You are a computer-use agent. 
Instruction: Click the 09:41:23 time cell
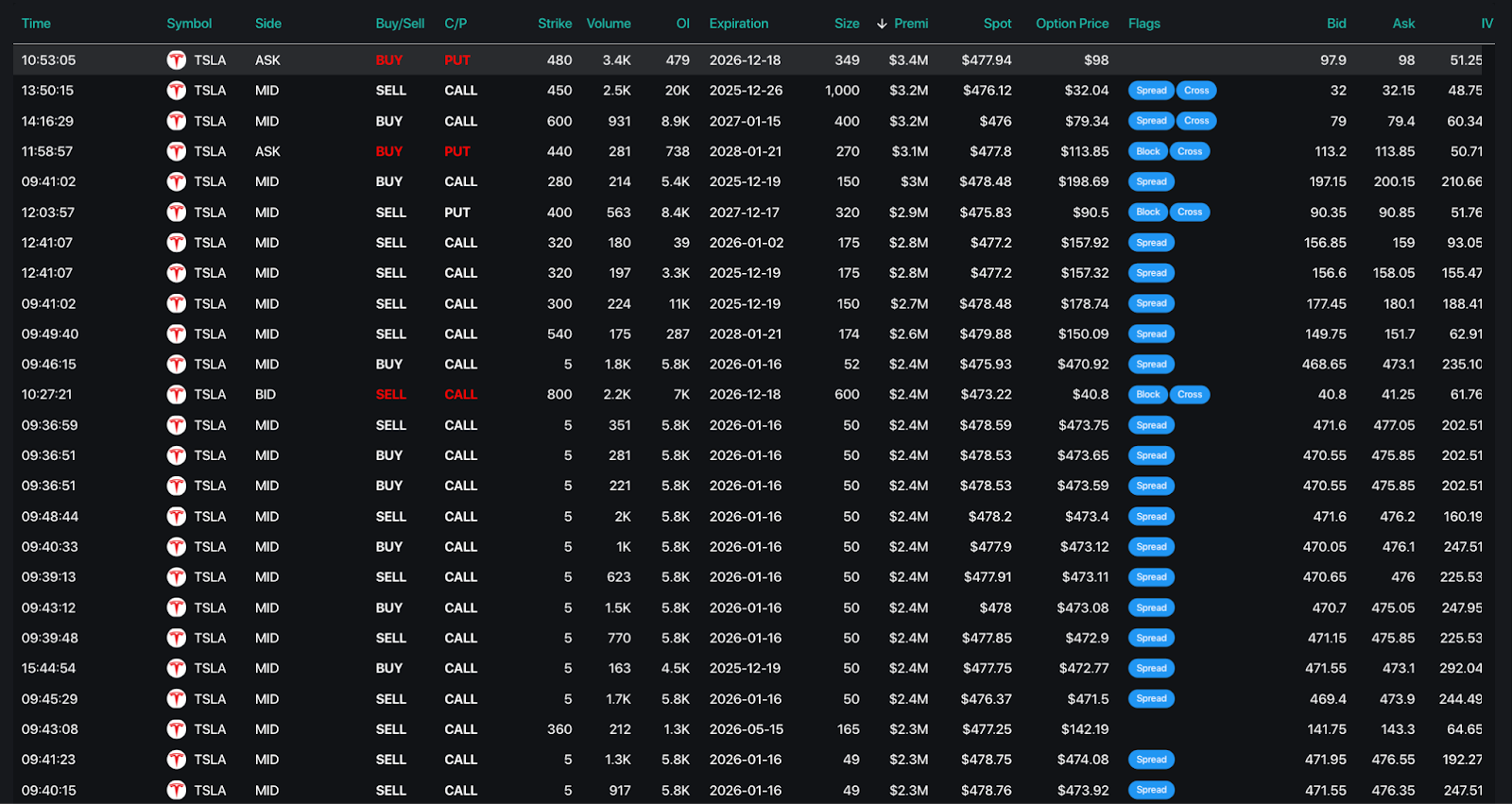coord(48,760)
